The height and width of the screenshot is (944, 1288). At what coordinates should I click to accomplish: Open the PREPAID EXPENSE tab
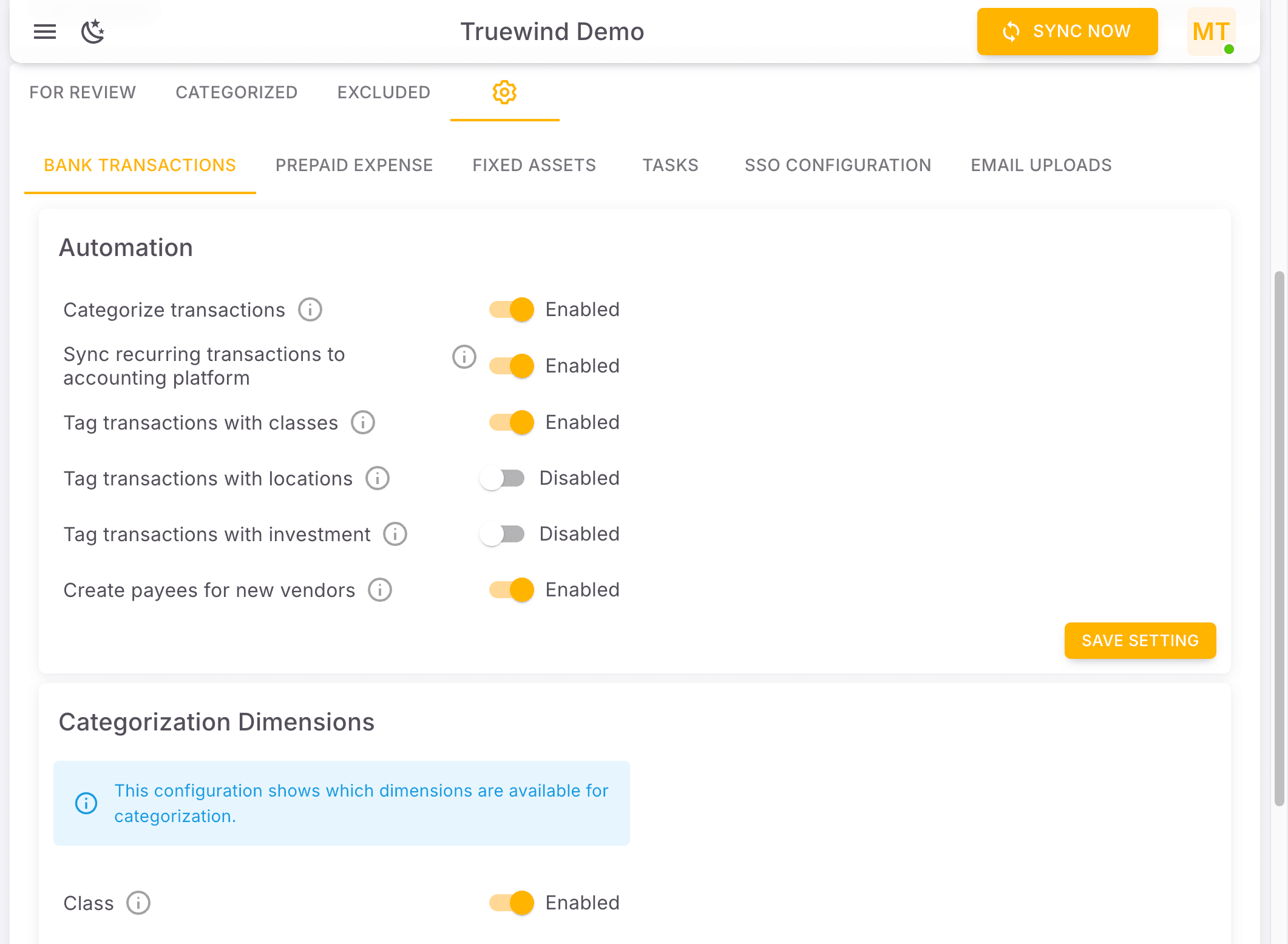(354, 164)
